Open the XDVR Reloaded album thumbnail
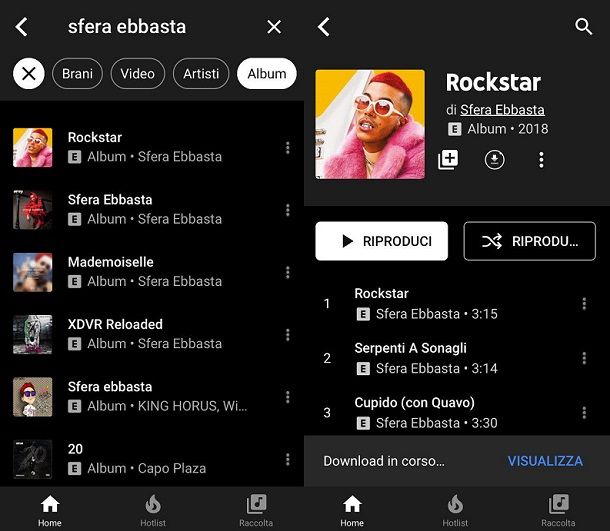The height and width of the screenshot is (531, 610). pos(33,335)
